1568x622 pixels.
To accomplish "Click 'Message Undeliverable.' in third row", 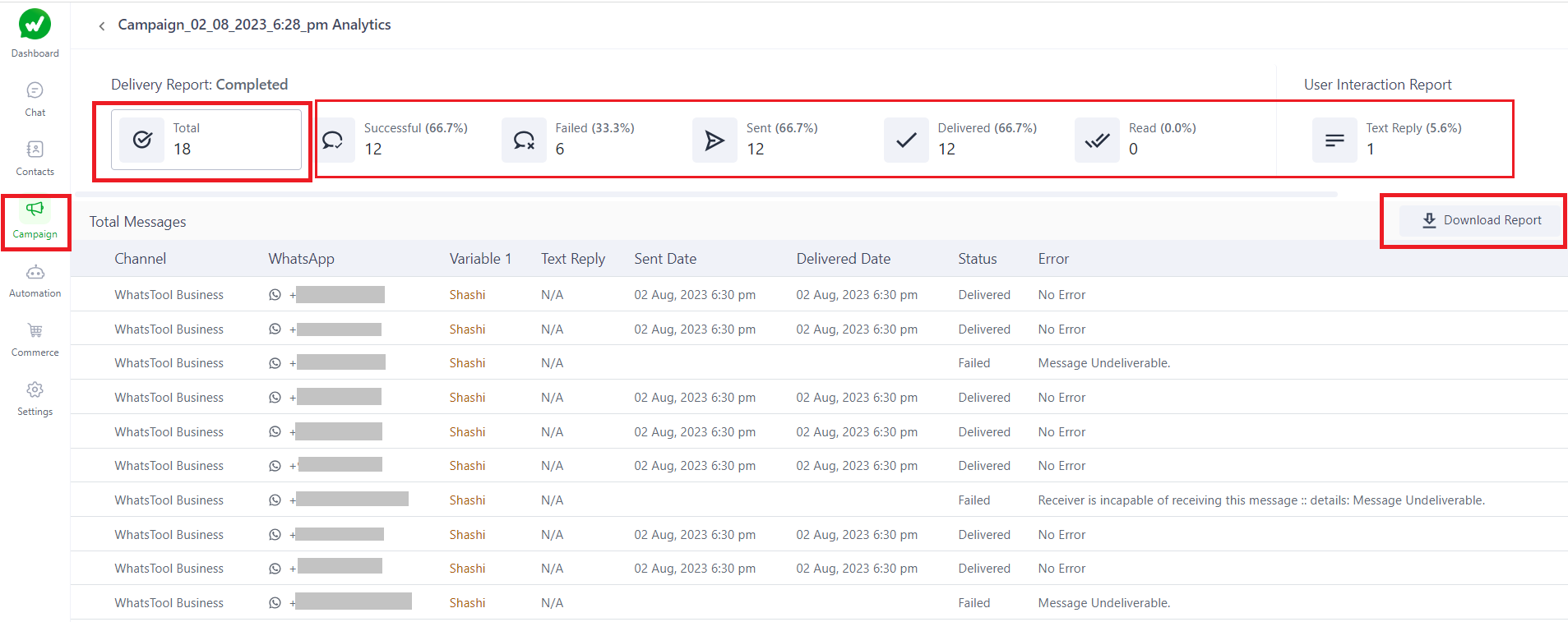I will click(x=1103, y=363).
